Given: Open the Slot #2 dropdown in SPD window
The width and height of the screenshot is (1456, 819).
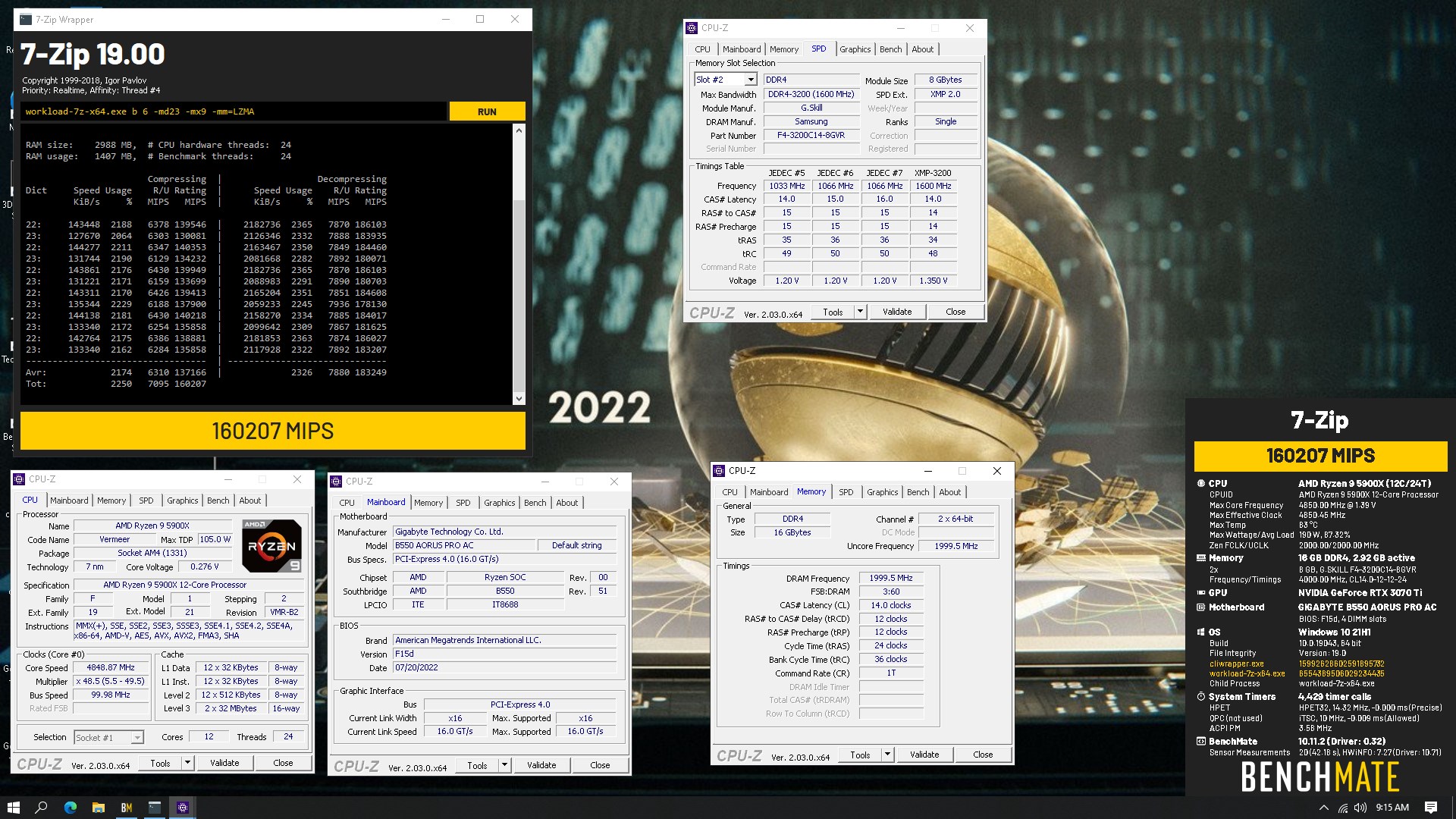Looking at the screenshot, I should click(751, 80).
